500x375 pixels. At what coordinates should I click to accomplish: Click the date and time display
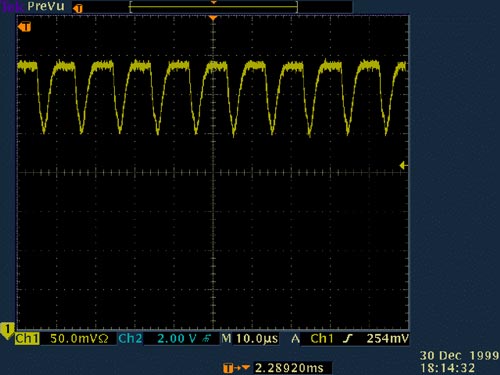click(x=459, y=362)
